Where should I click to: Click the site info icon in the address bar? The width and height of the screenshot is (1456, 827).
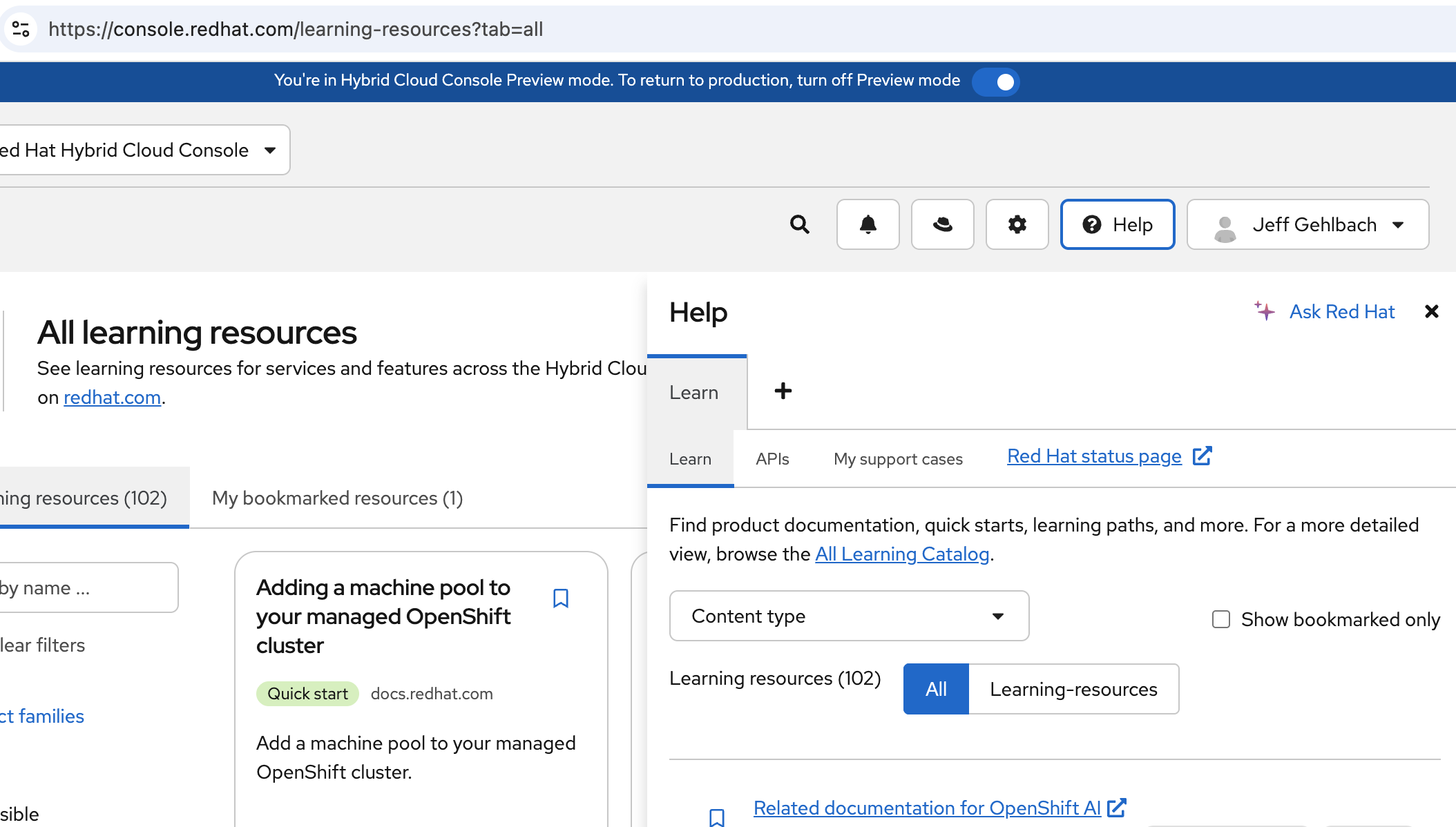pos(21,29)
